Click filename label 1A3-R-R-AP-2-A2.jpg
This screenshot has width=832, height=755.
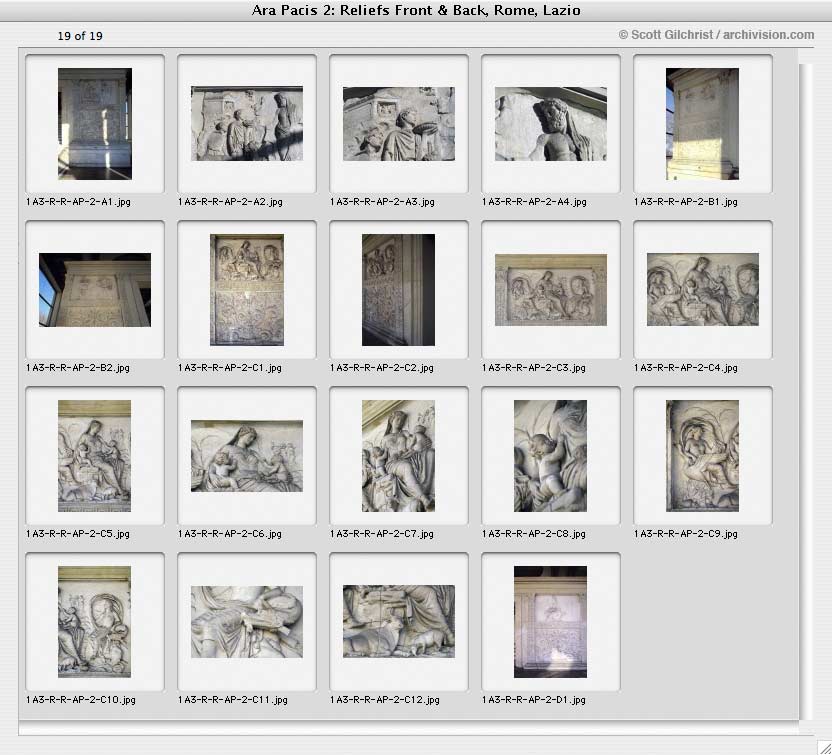[230, 202]
